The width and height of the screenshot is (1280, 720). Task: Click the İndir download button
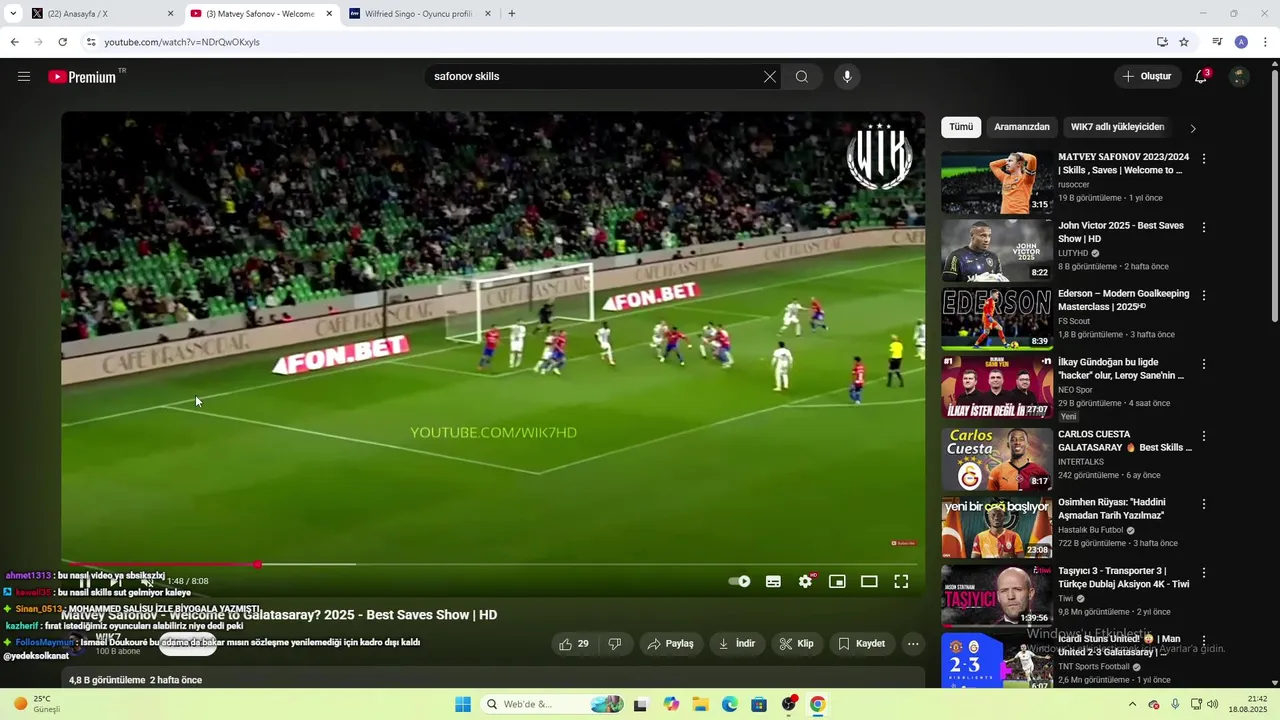[x=736, y=644]
